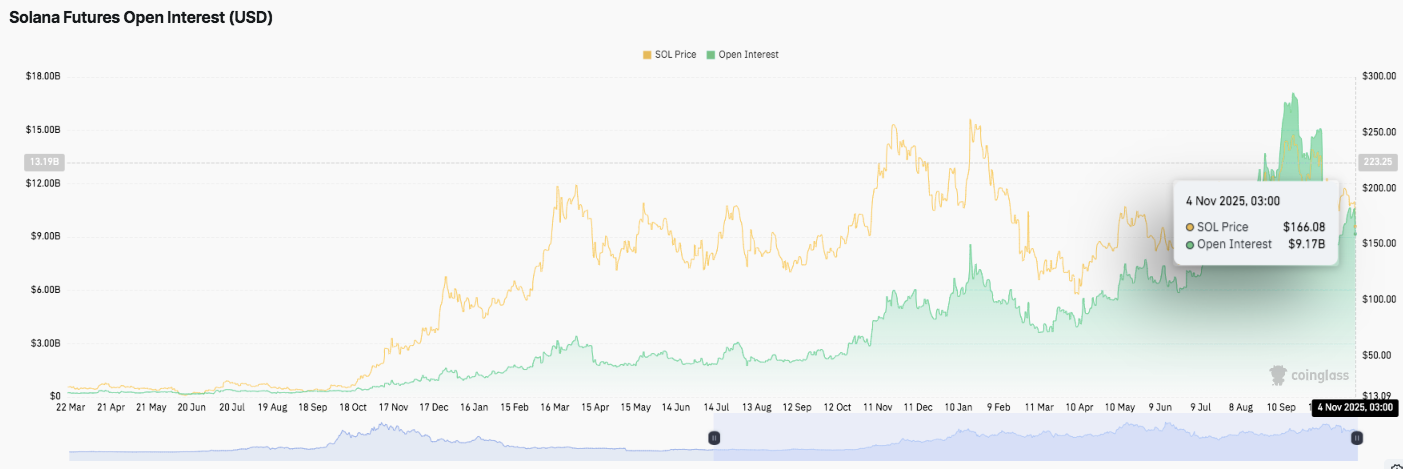
Task: Click the $9.17B value in the tooltip
Action: coord(1304,244)
